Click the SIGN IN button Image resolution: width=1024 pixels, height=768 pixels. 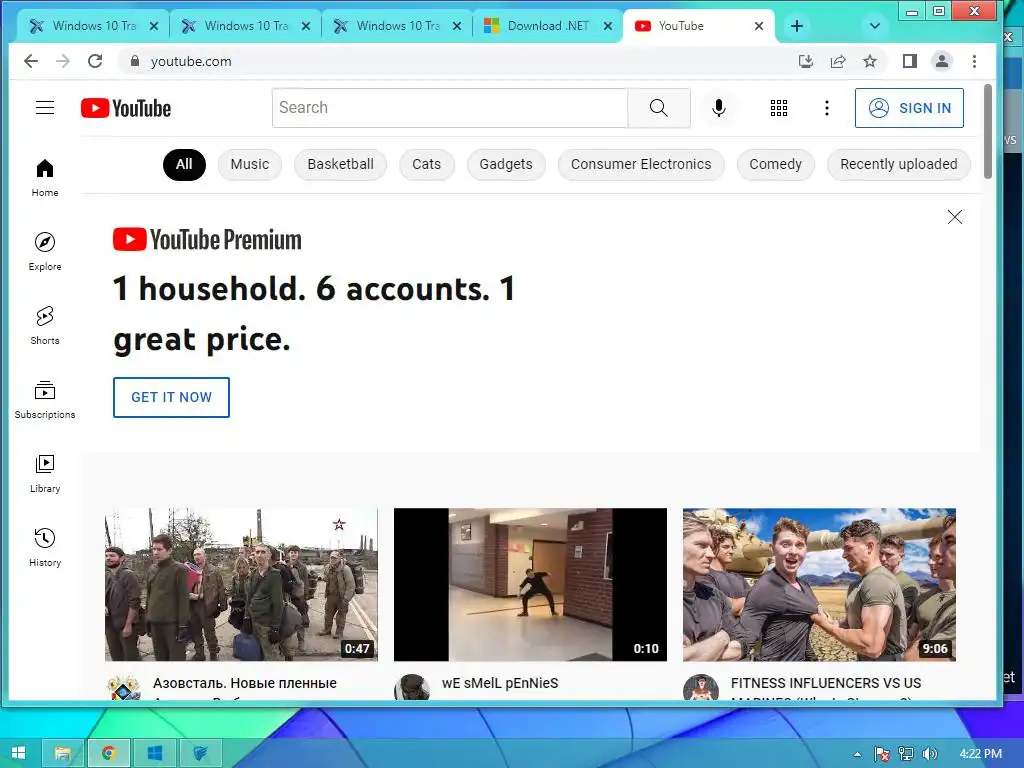pyautogui.click(x=909, y=108)
